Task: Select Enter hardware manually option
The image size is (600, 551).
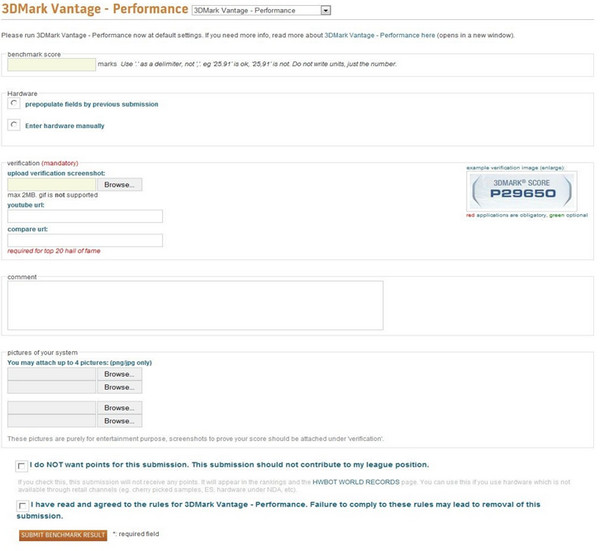Action: [x=14, y=125]
